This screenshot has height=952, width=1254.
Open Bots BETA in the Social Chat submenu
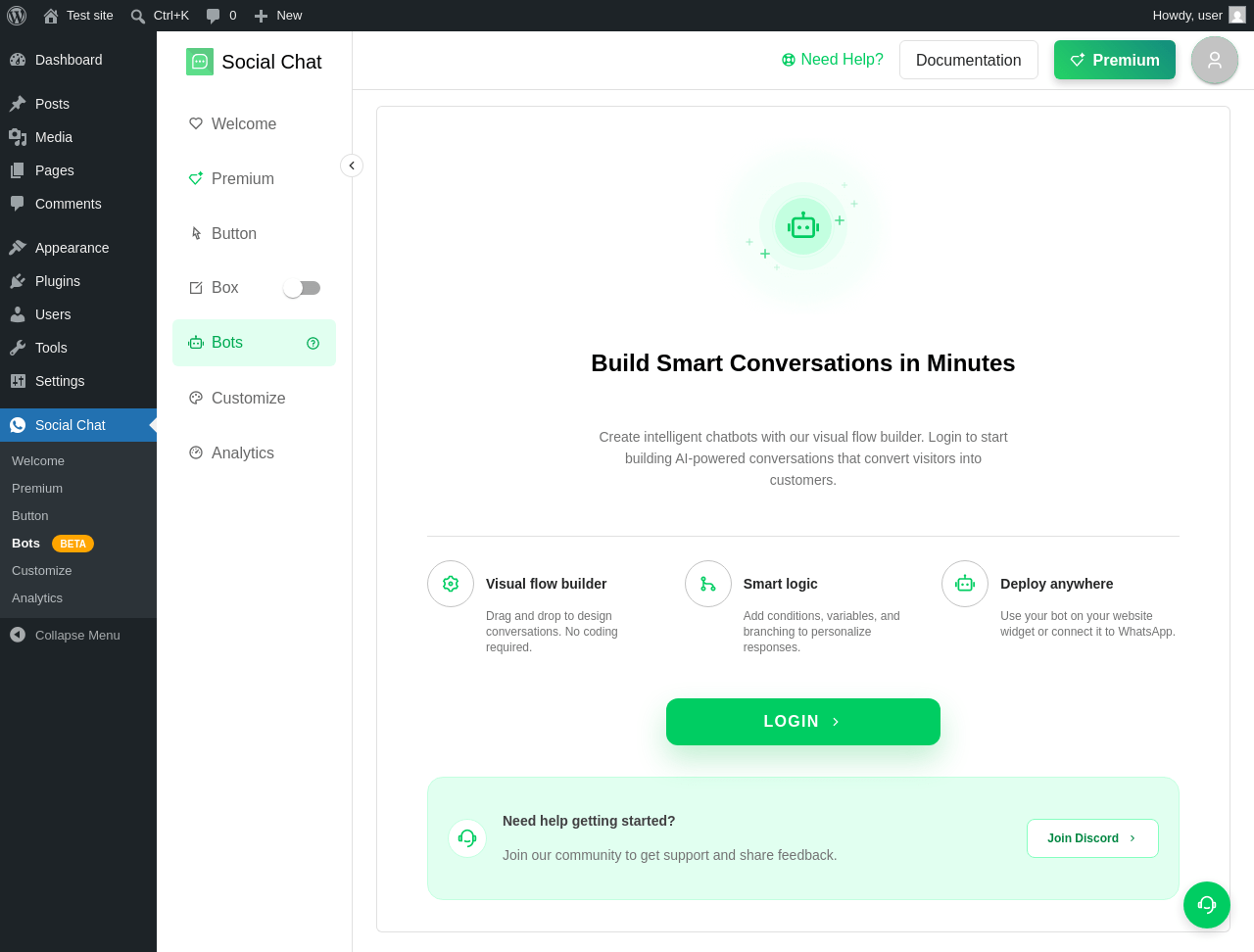pos(78,544)
